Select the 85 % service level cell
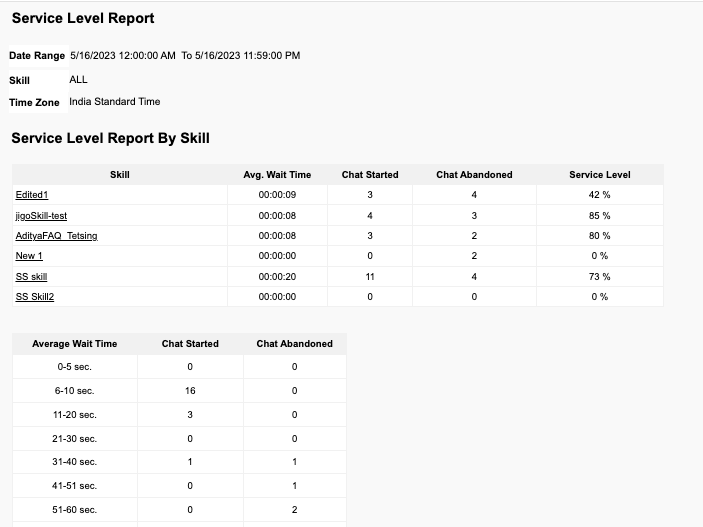This screenshot has width=703, height=527. (x=599, y=215)
